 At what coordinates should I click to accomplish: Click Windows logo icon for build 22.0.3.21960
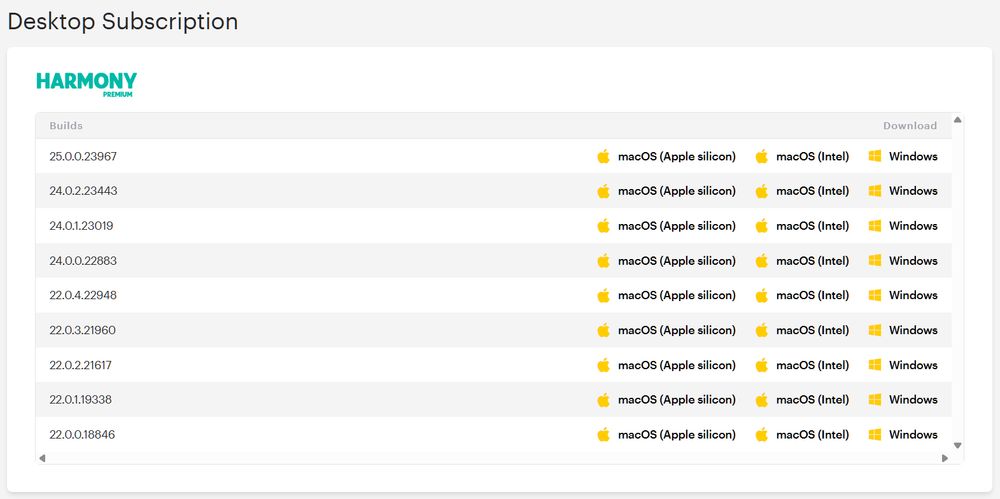tap(875, 329)
